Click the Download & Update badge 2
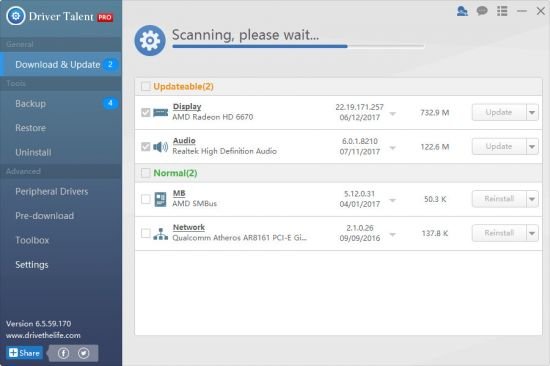This screenshot has width=550, height=366. click(x=110, y=65)
